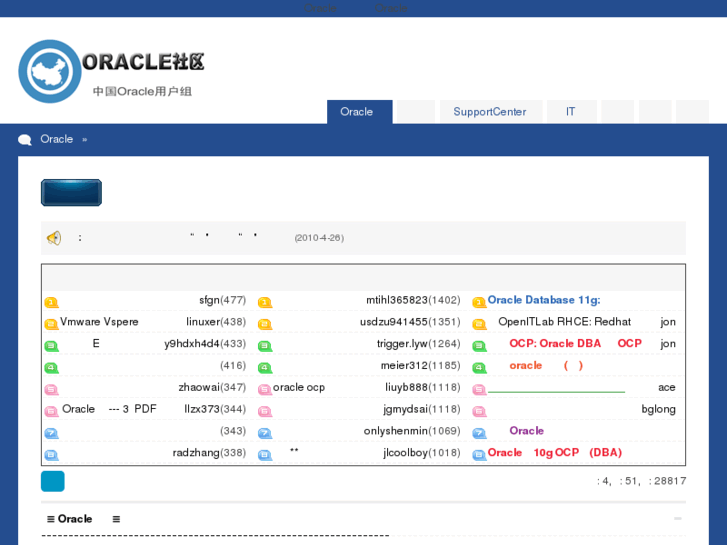Viewport: 727px width, 545px height.
Task: Click rank 2 icon beside Vmware Vspere
Action: click(51, 324)
